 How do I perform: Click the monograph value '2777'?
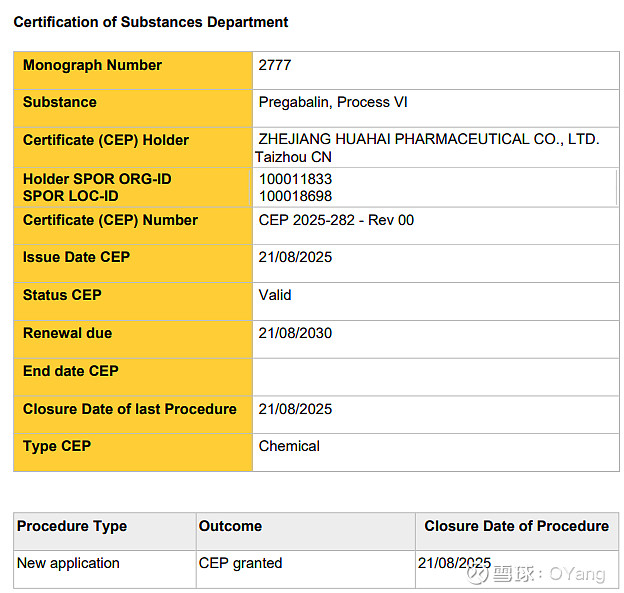tap(275, 65)
